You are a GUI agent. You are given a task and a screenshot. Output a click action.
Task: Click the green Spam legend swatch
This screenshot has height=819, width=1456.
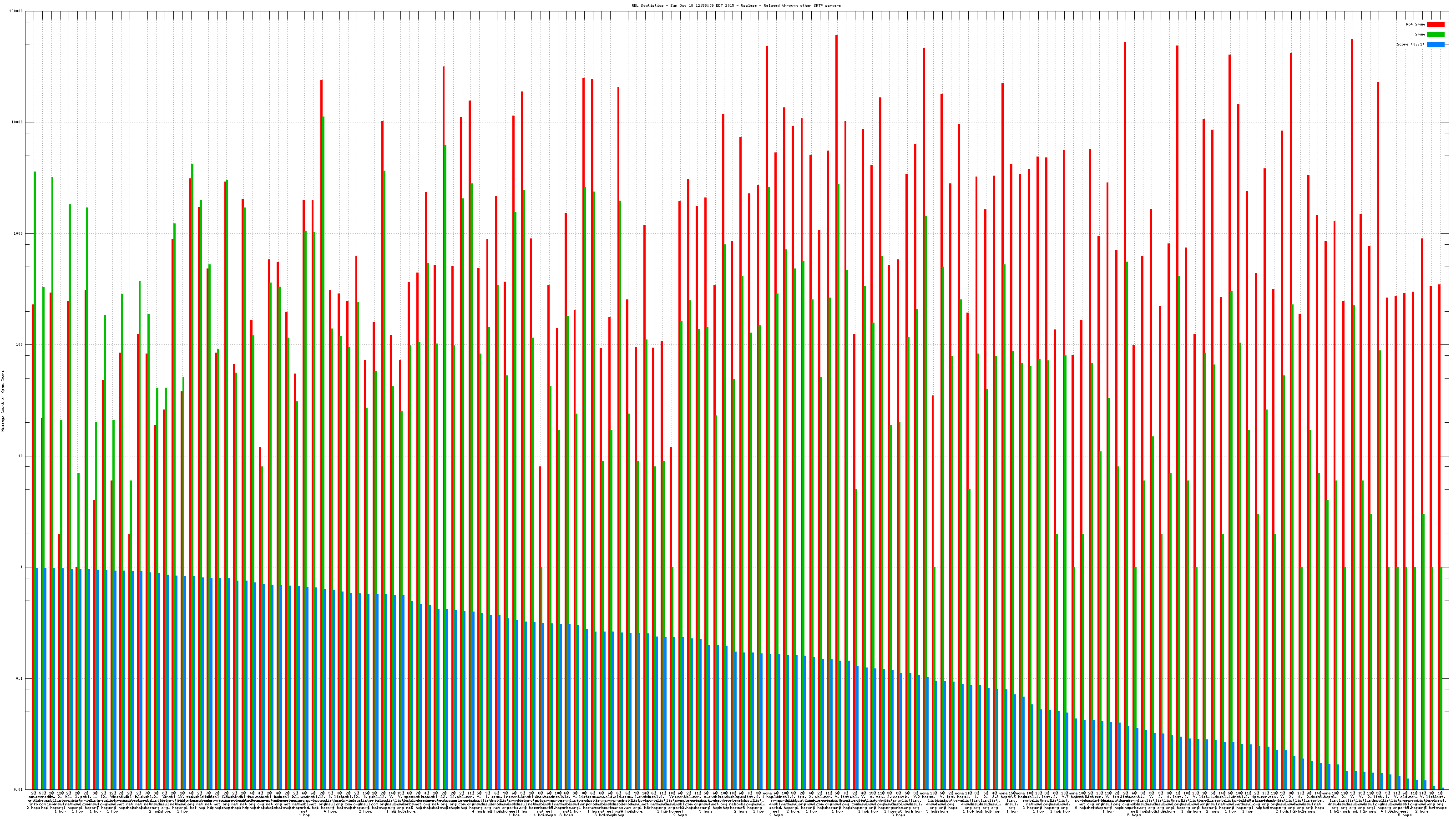coord(1436,35)
